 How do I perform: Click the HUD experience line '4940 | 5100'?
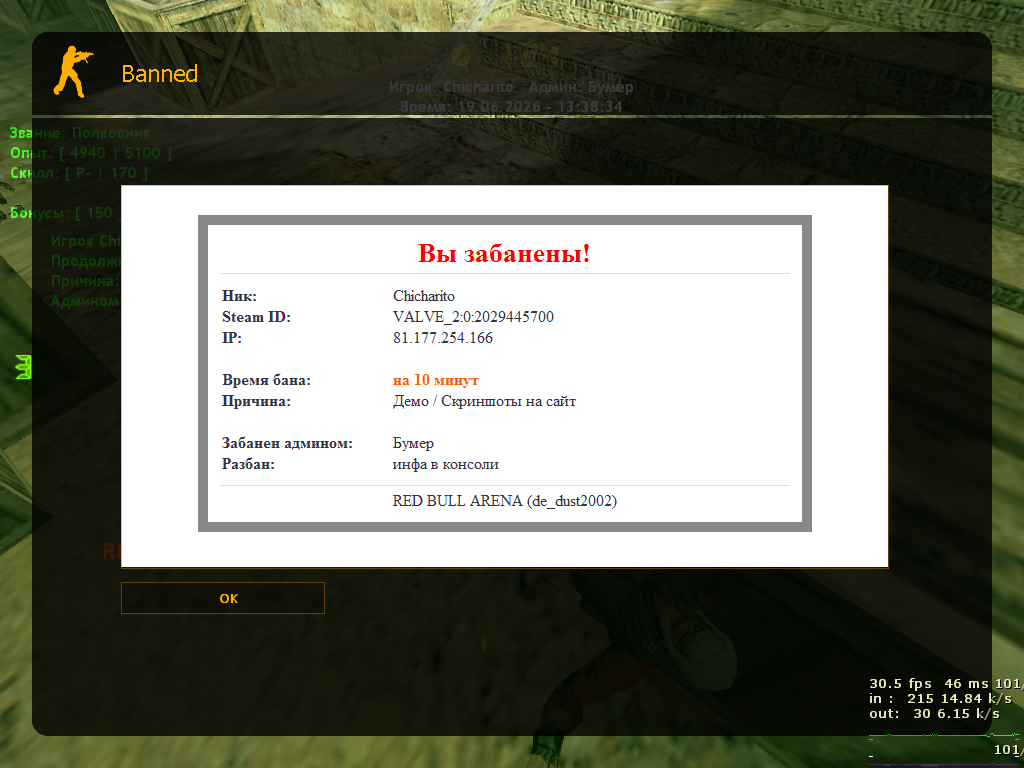tap(91, 153)
